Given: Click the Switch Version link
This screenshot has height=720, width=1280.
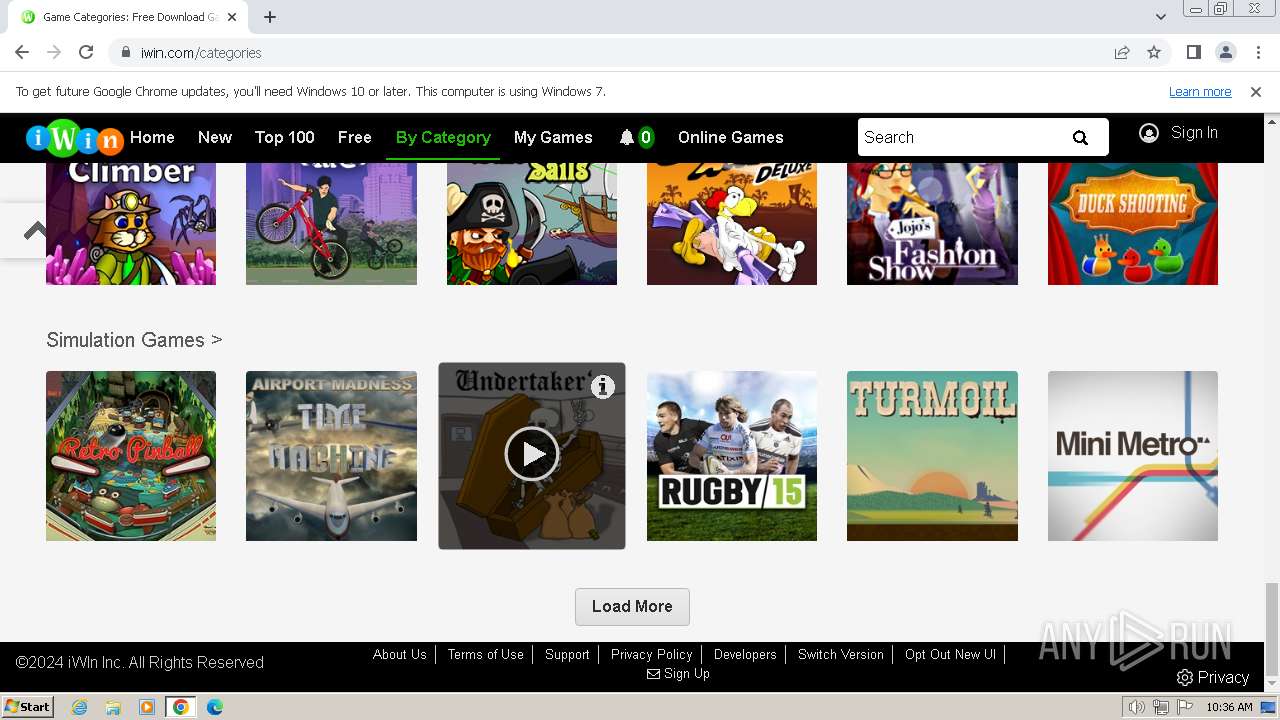Looking at the screenshot, I should [841, 654].
